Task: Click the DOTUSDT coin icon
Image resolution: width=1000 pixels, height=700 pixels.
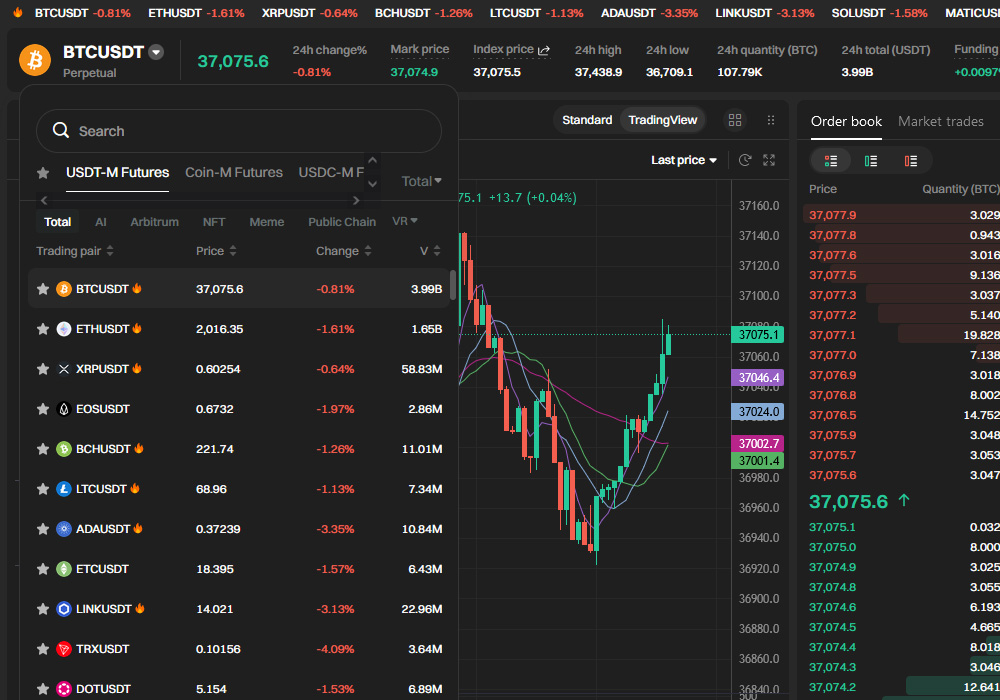Action: coord(64,689)
